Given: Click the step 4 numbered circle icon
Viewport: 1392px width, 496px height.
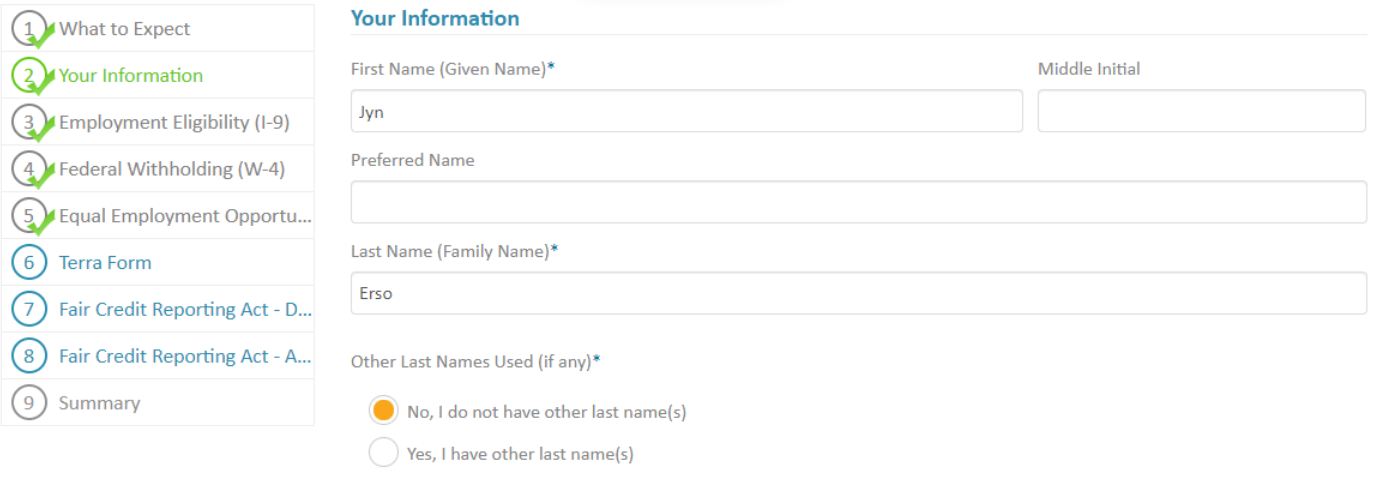Looking at the screenshot, I should (x=29, y=169).
